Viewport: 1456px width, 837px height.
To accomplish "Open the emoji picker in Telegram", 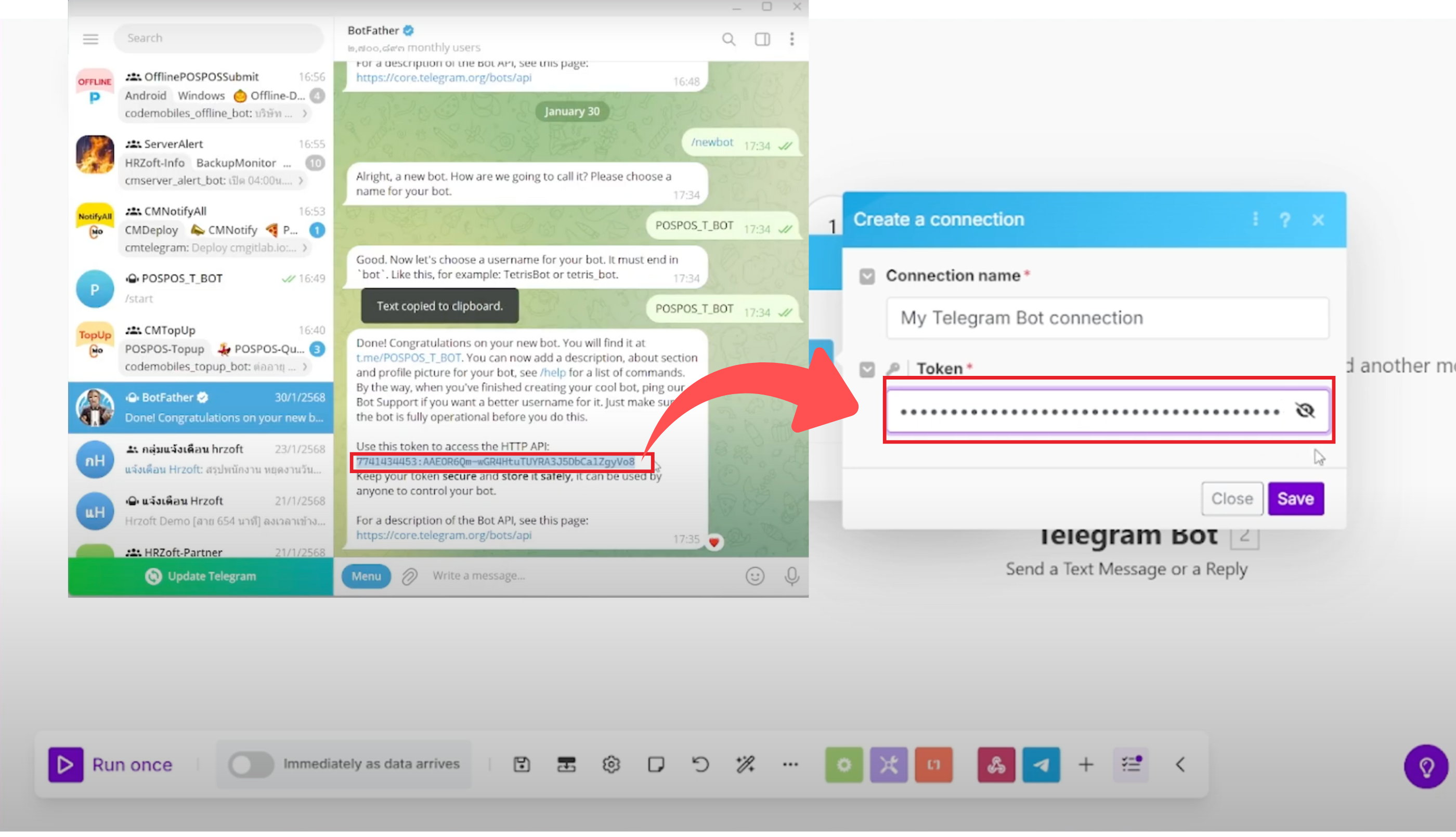I will (x=755, y=576).
